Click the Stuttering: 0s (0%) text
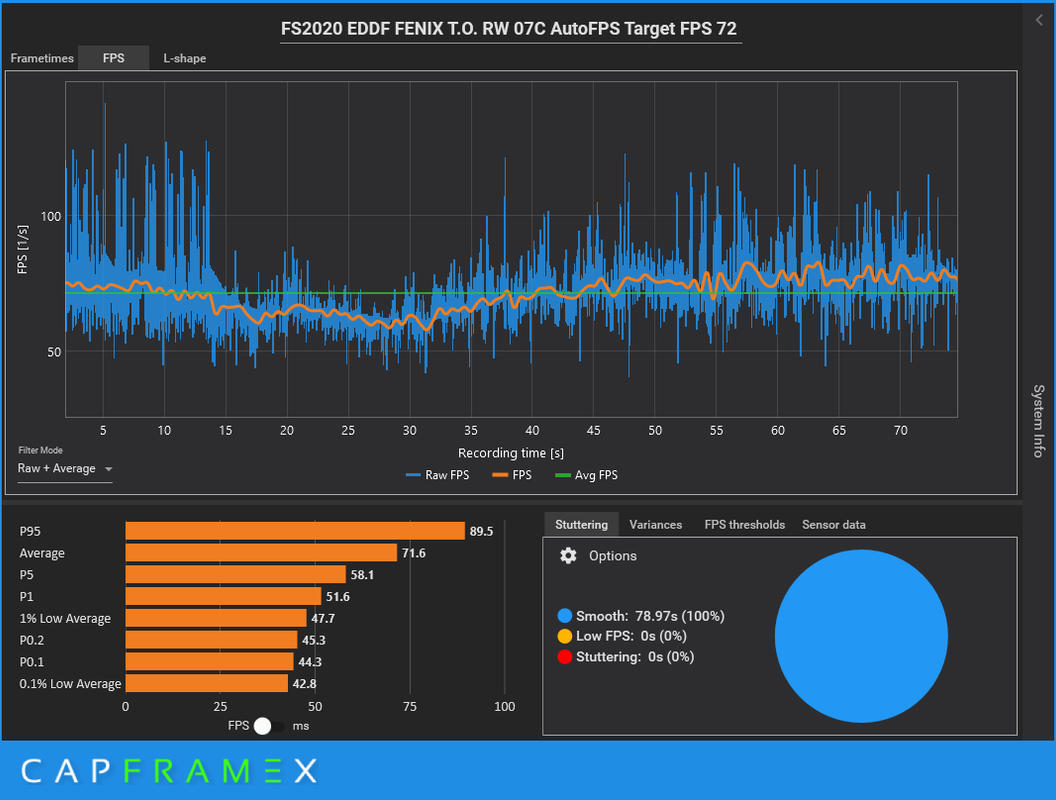Viewport: 1056px width, 800px height. 634,657
